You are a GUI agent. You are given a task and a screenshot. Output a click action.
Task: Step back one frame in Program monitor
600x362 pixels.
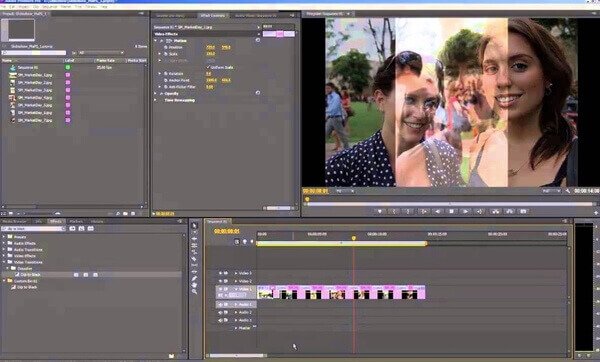coord(437,211)
